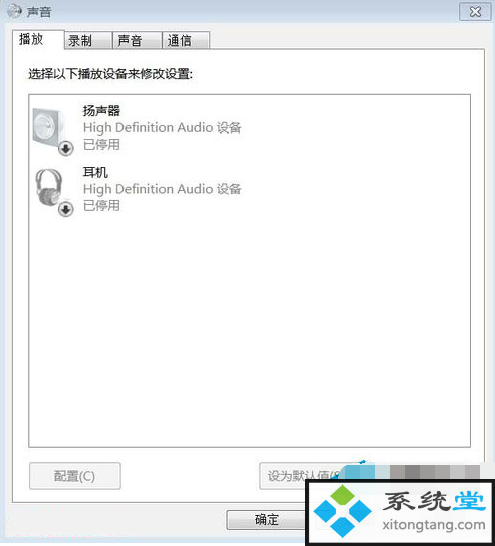Click the sound icon in the title bar
Viewport: 495px width, 546px height.
tap(14, 11)
